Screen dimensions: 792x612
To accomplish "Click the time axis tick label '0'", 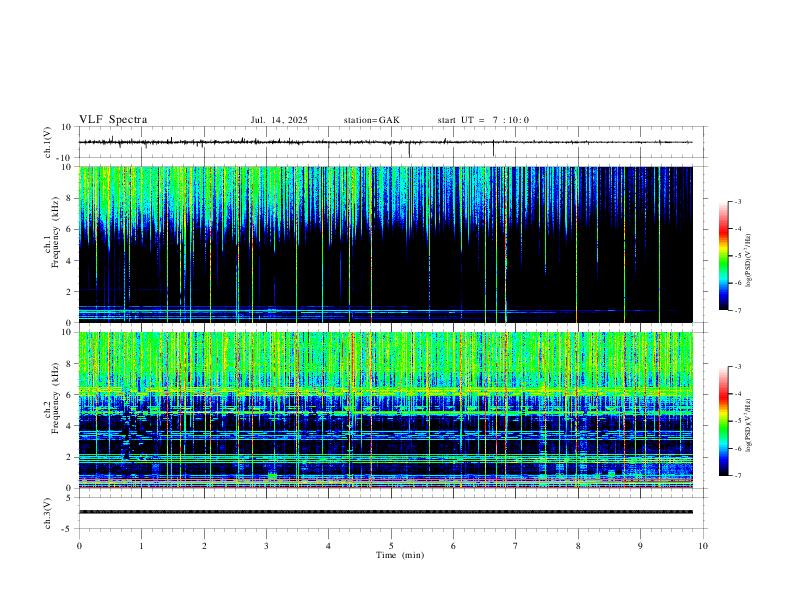I will point(79,546).
